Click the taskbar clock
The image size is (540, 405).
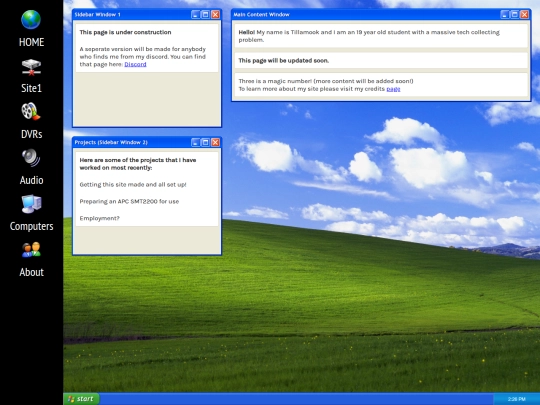[x=517, y=399]
